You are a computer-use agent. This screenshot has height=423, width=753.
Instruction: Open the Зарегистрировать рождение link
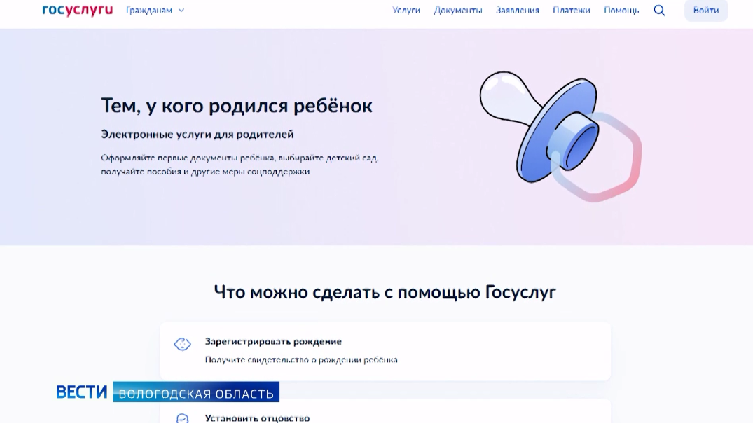[x=273, y=342]
